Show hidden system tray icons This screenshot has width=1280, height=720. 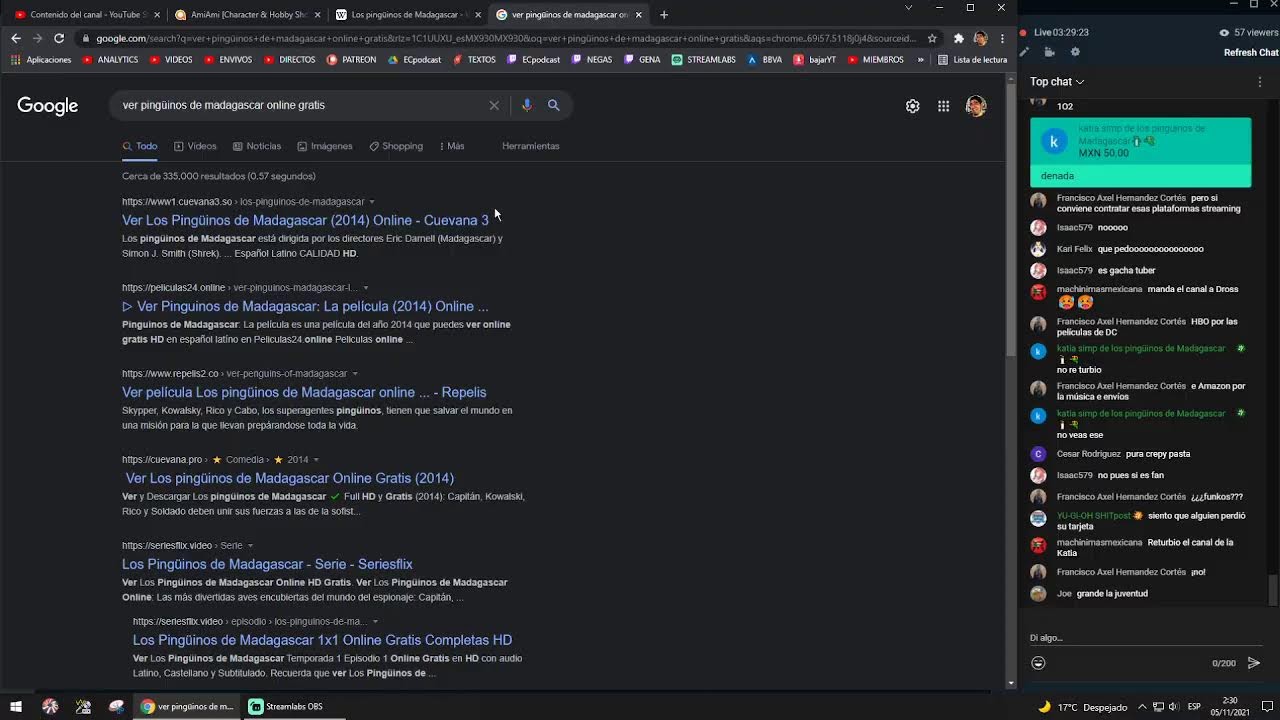coord(1142,706)
